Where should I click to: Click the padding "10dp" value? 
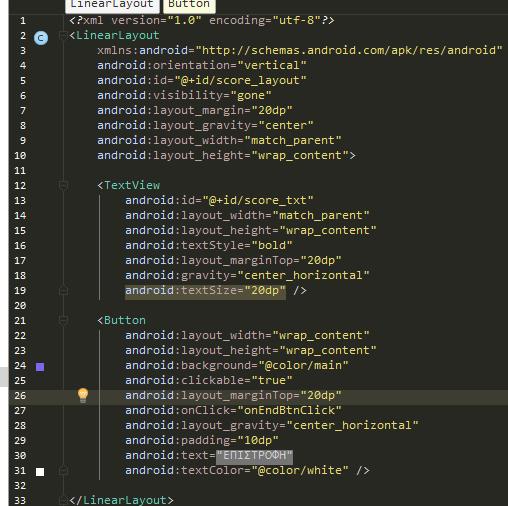[x=258, y=440]
